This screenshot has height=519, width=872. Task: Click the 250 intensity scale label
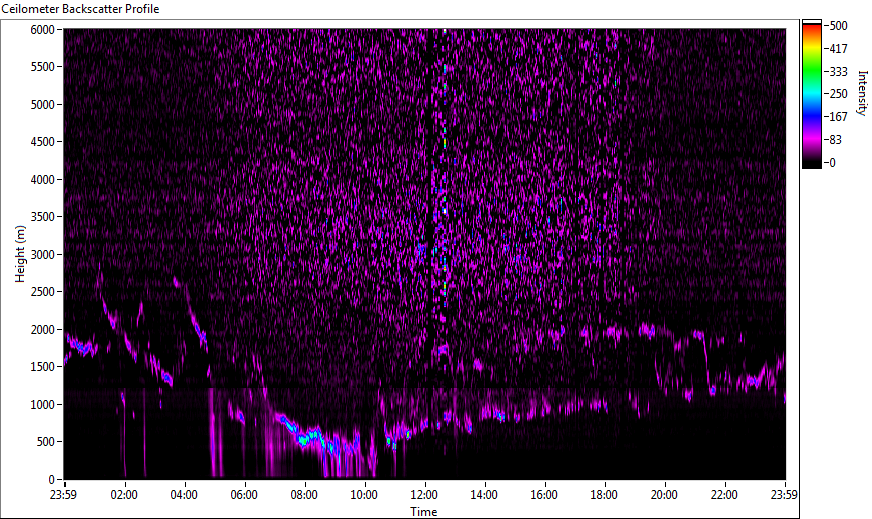point(839,94)
